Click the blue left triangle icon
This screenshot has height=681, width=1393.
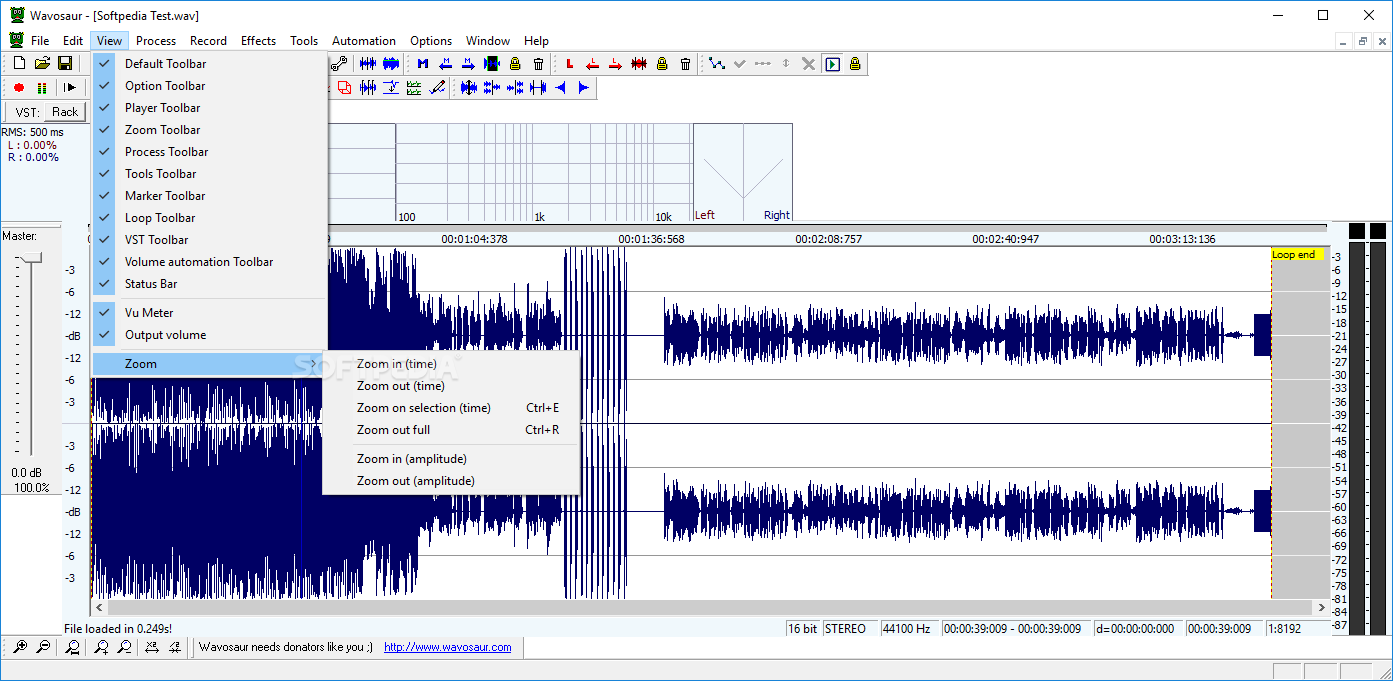pyautogui.click(x=560, y=88)
